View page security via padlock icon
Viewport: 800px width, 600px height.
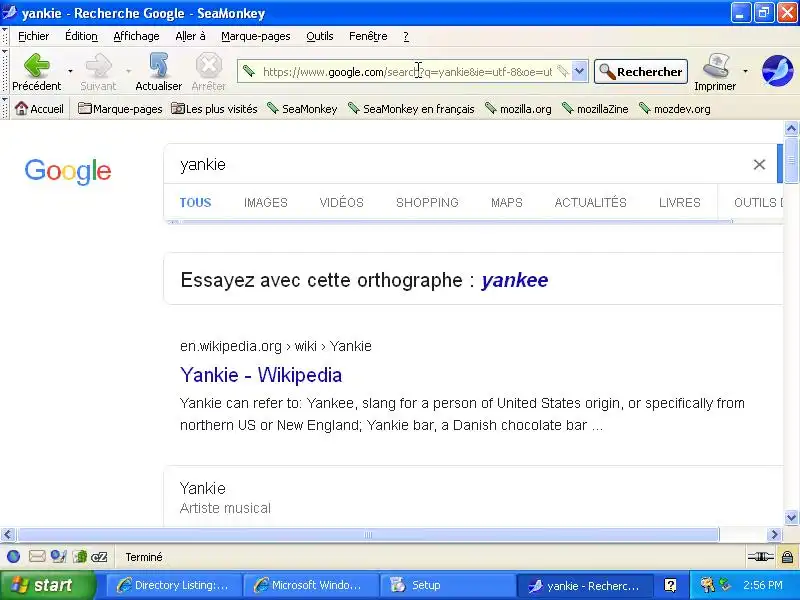tap(787, 557)
